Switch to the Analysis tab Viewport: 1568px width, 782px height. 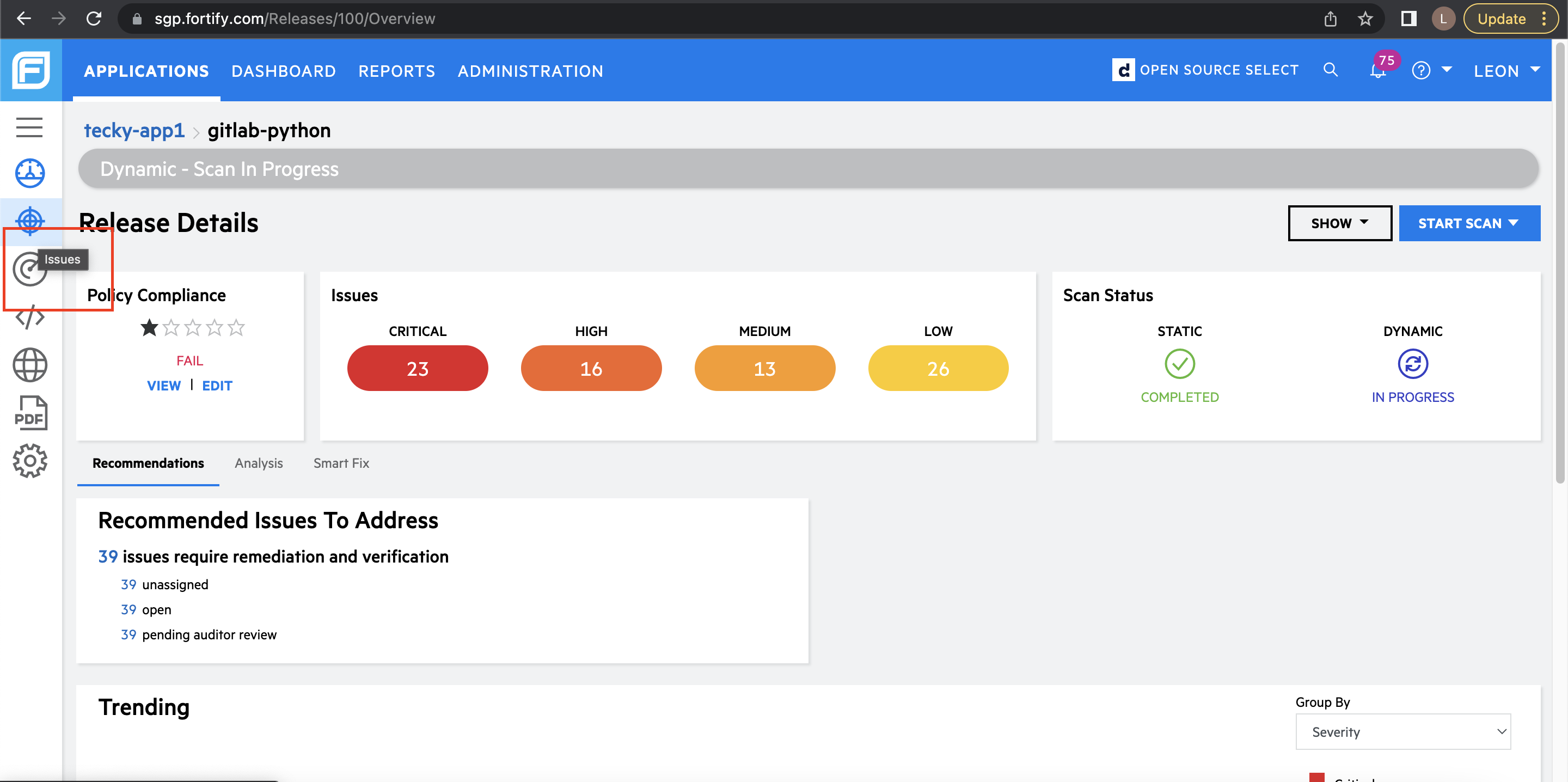point(259,463)
